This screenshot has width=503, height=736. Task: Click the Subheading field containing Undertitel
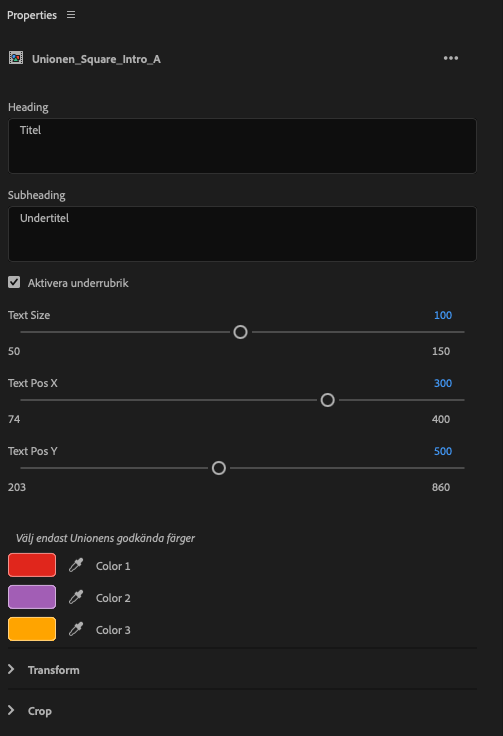tap(242, 234)
